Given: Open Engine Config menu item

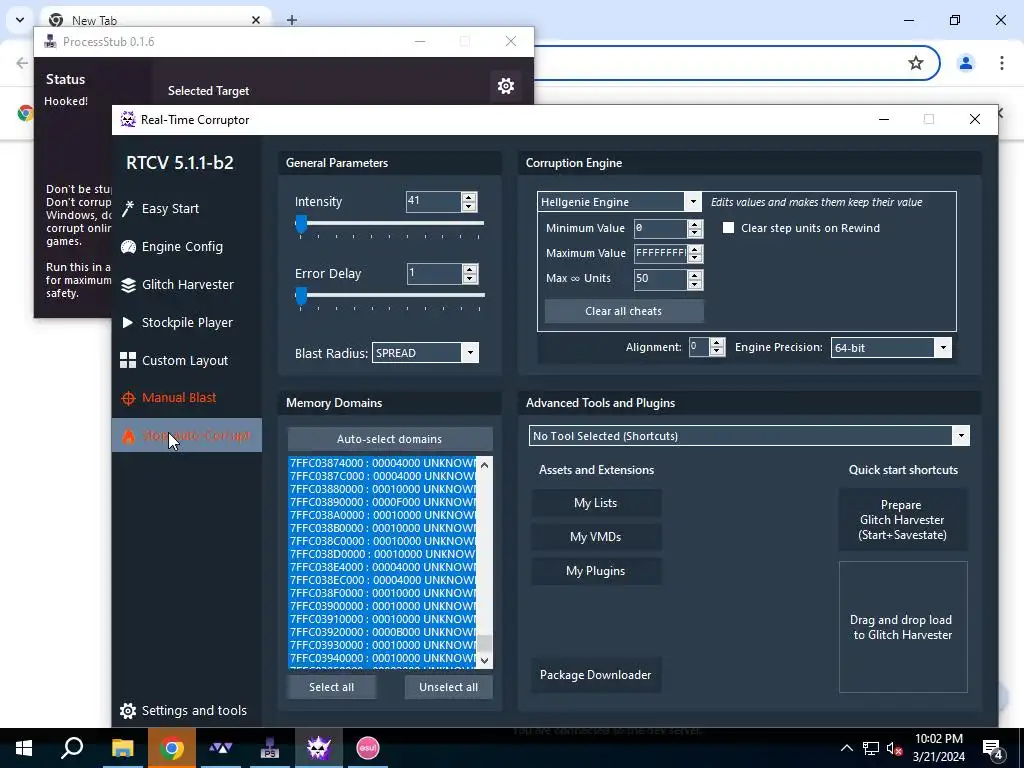Looking at the screenshot, I should pyautogui.click(x=187, y=247).
